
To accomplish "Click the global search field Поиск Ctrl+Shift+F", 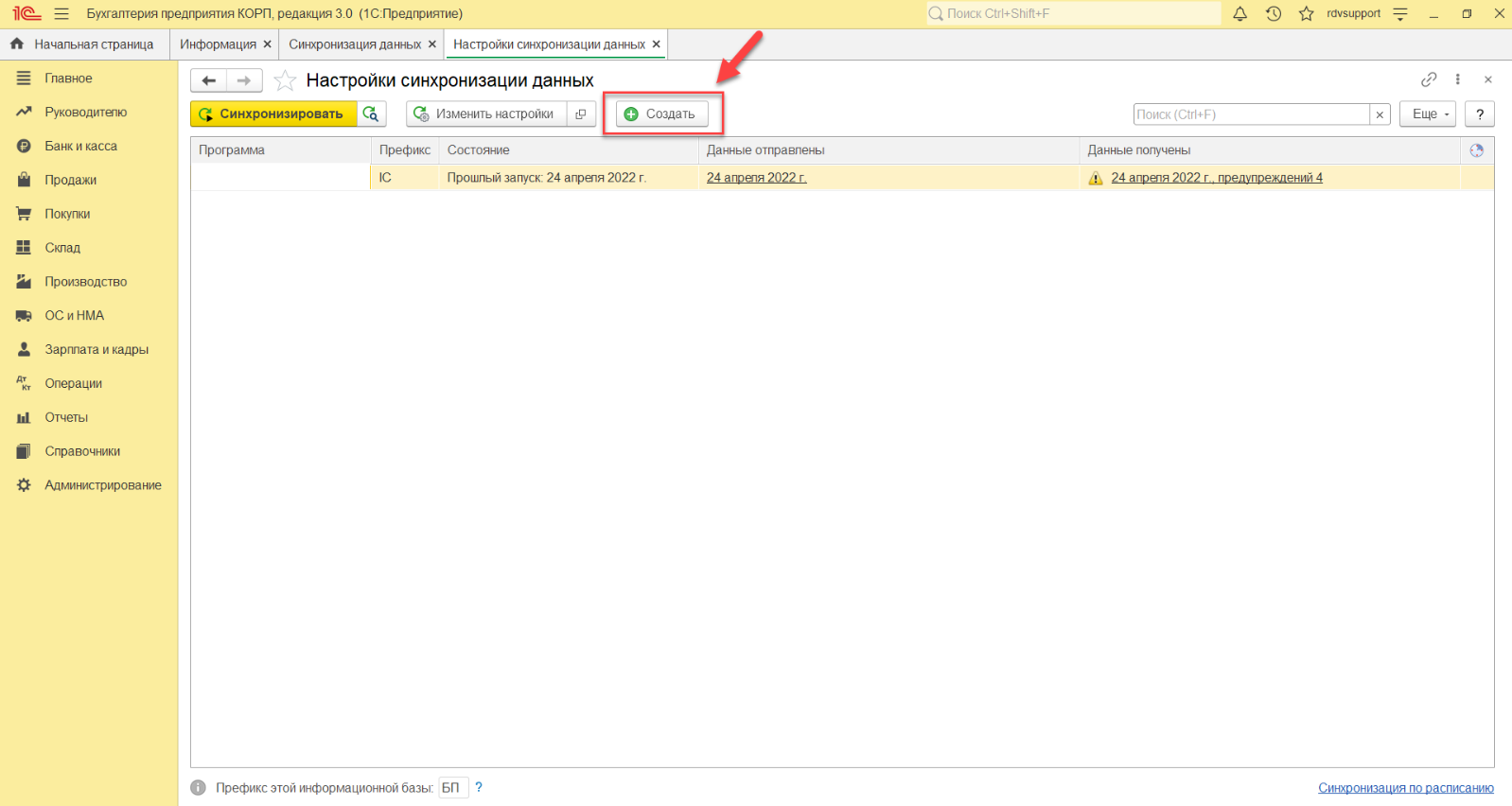I will [1073, 13].
